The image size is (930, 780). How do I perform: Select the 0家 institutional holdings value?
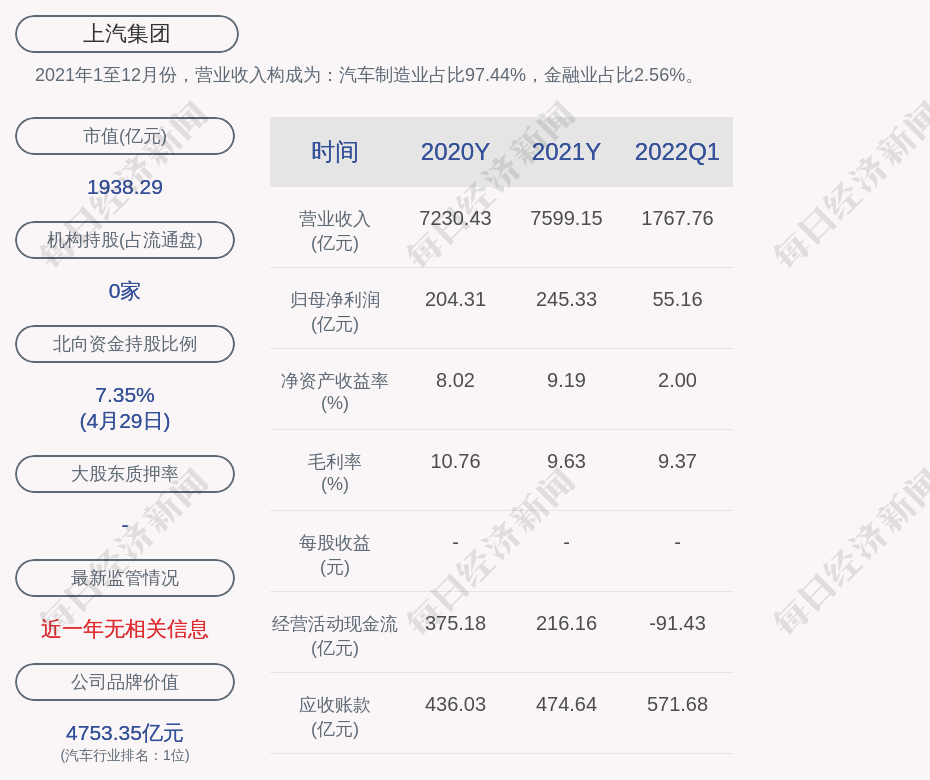click(125, 291)
